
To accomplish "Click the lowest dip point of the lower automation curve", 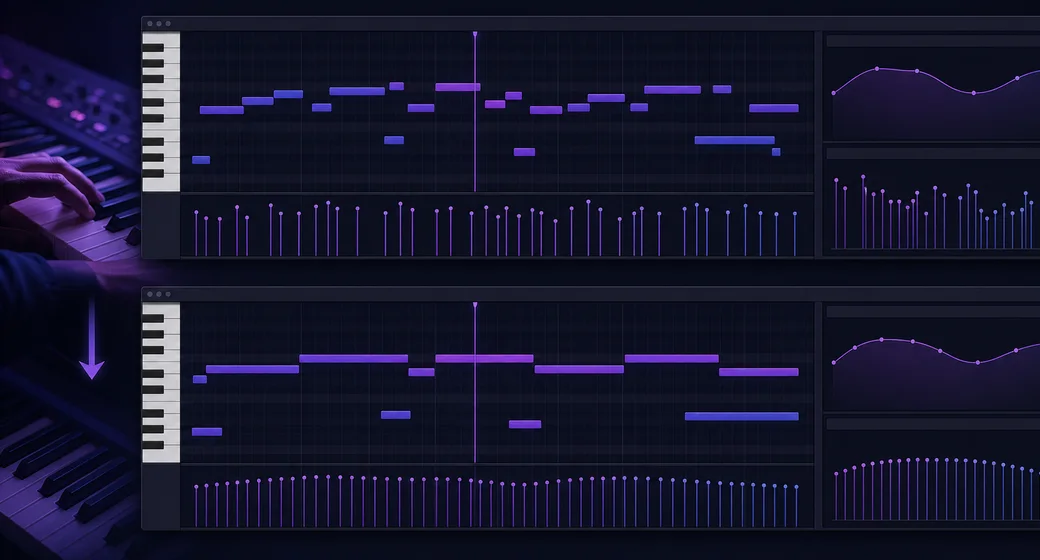I will pos(978,362).
